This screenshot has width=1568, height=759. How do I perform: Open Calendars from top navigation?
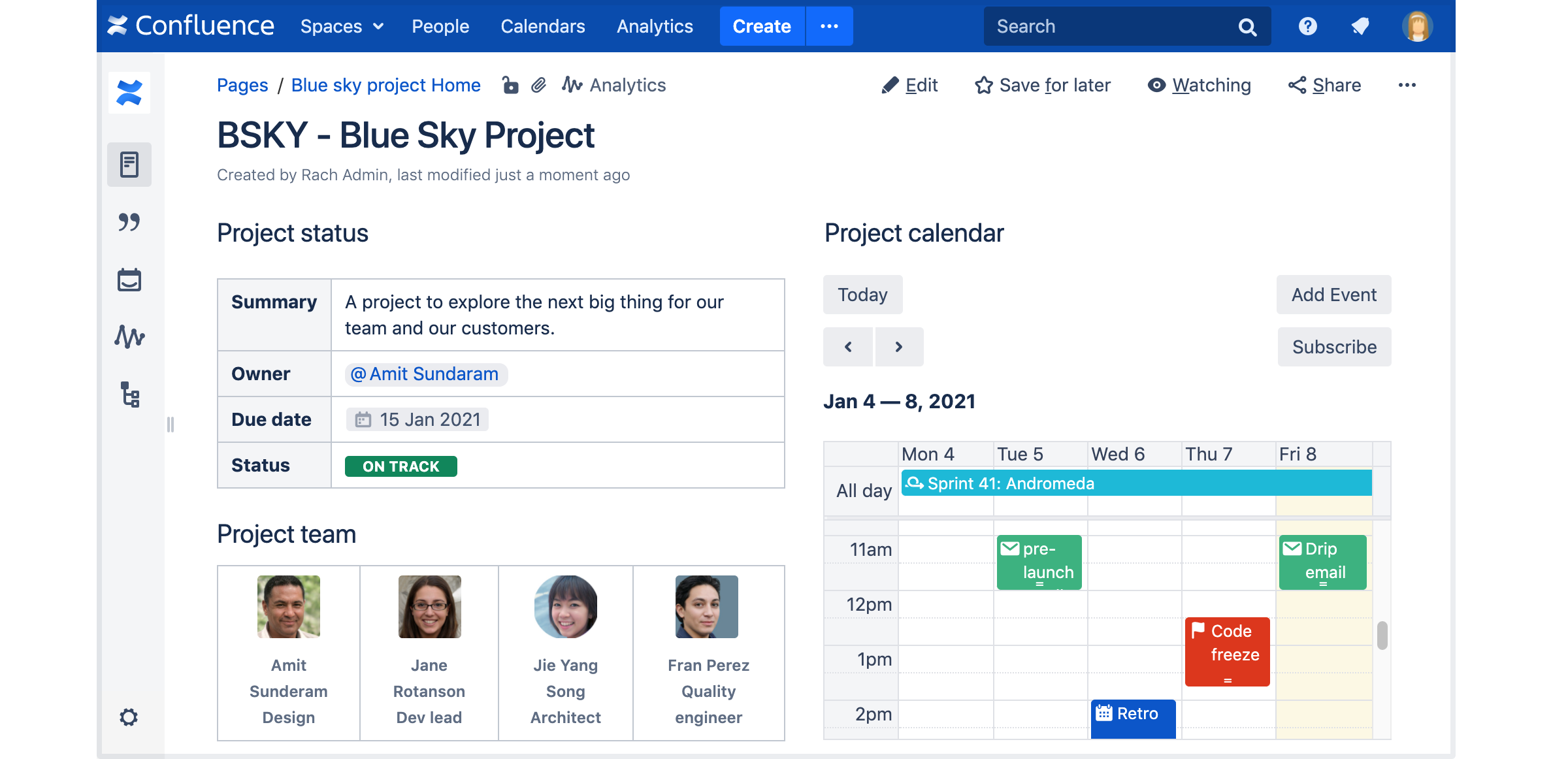click(x=543, y=26)
